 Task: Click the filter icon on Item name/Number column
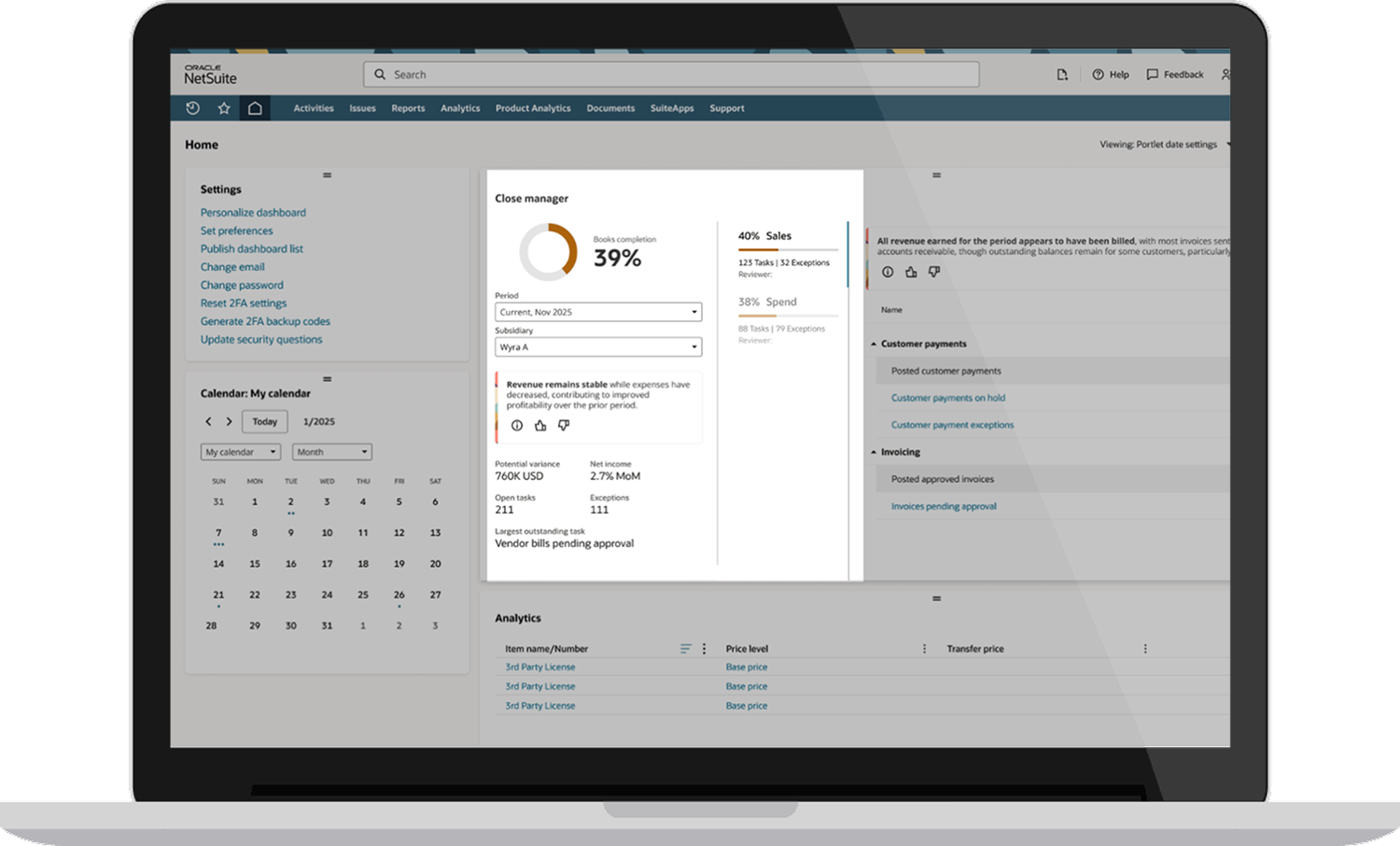pyautogui.click(x=686, y=649)
